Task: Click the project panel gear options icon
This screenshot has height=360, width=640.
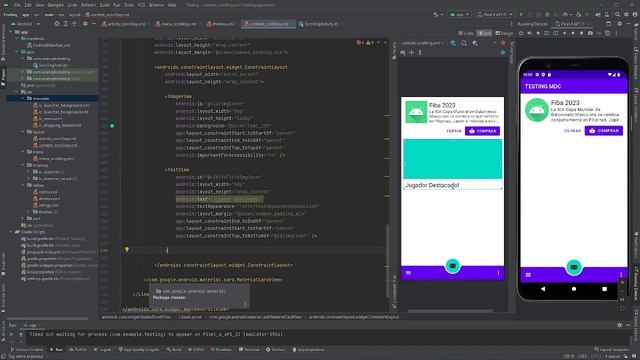Action: pos(85,24)
